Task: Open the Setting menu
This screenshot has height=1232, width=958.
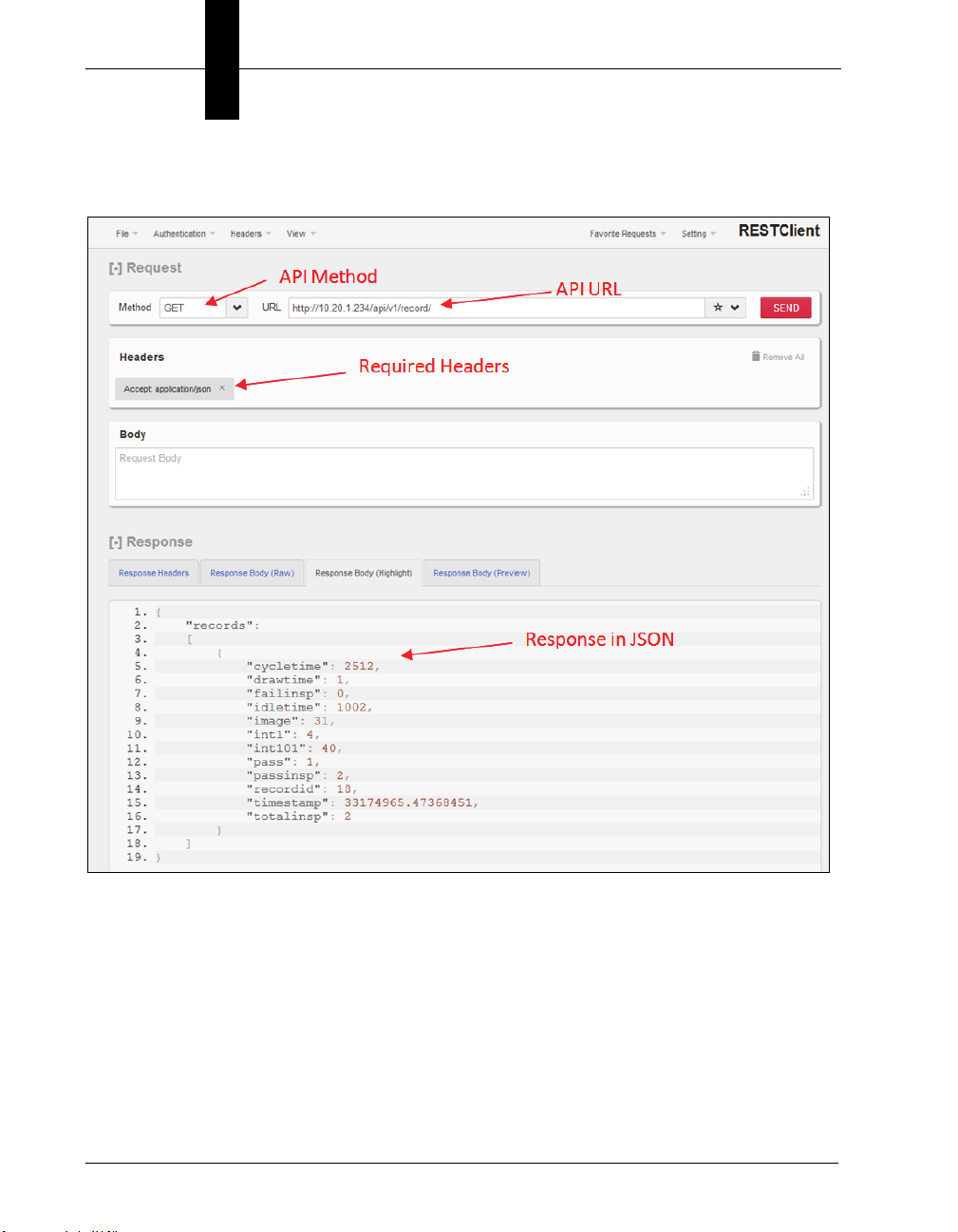Action: pyautogui.click(x=698, y=234)
